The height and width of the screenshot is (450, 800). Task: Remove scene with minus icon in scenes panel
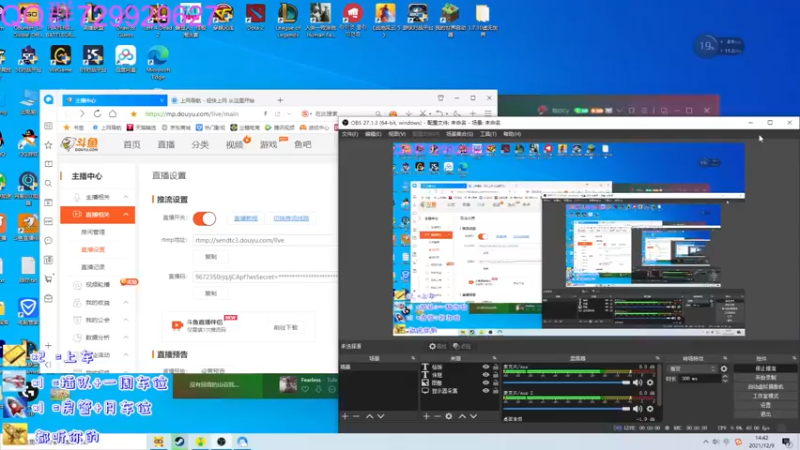pos(356,416)
